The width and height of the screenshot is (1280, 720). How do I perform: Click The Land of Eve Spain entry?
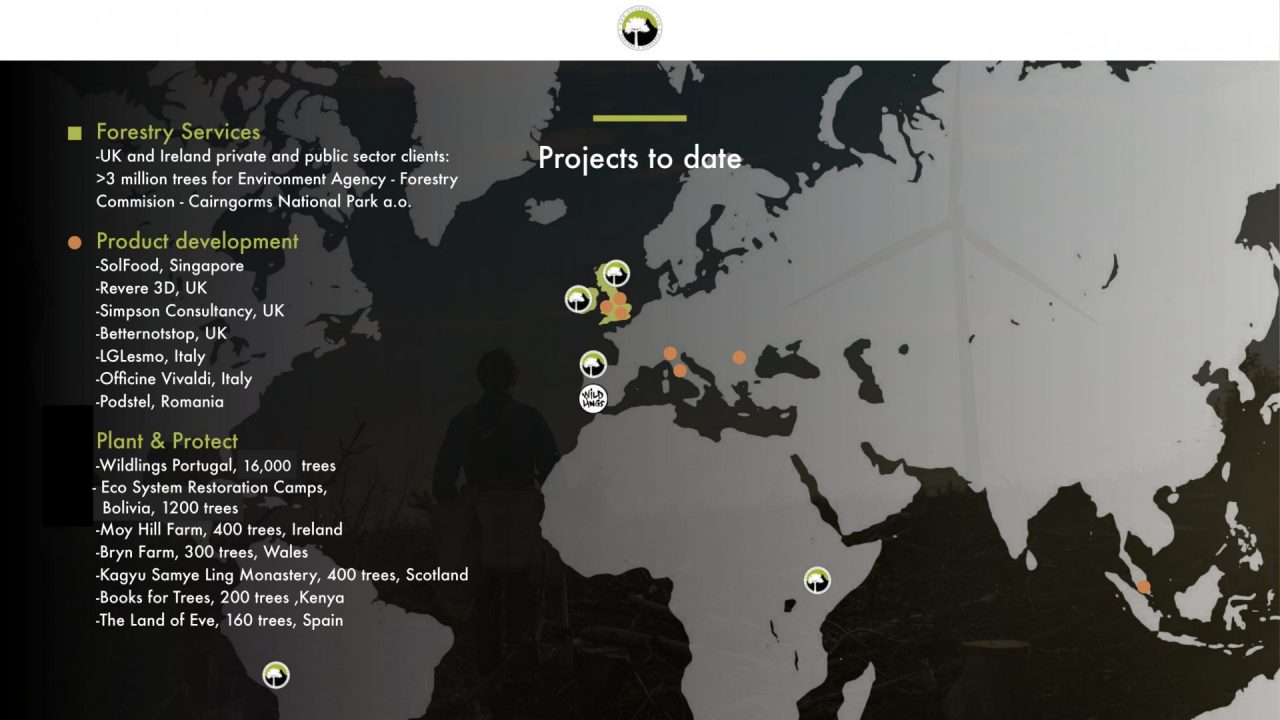click(x=220, y=621)
